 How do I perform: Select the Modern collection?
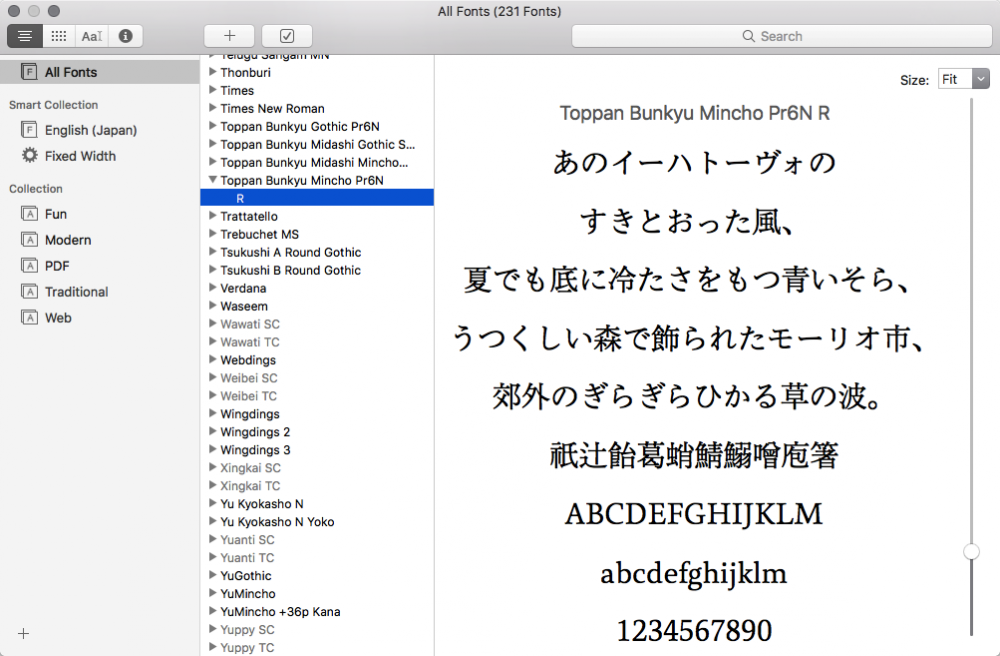[x=68, y=240]
